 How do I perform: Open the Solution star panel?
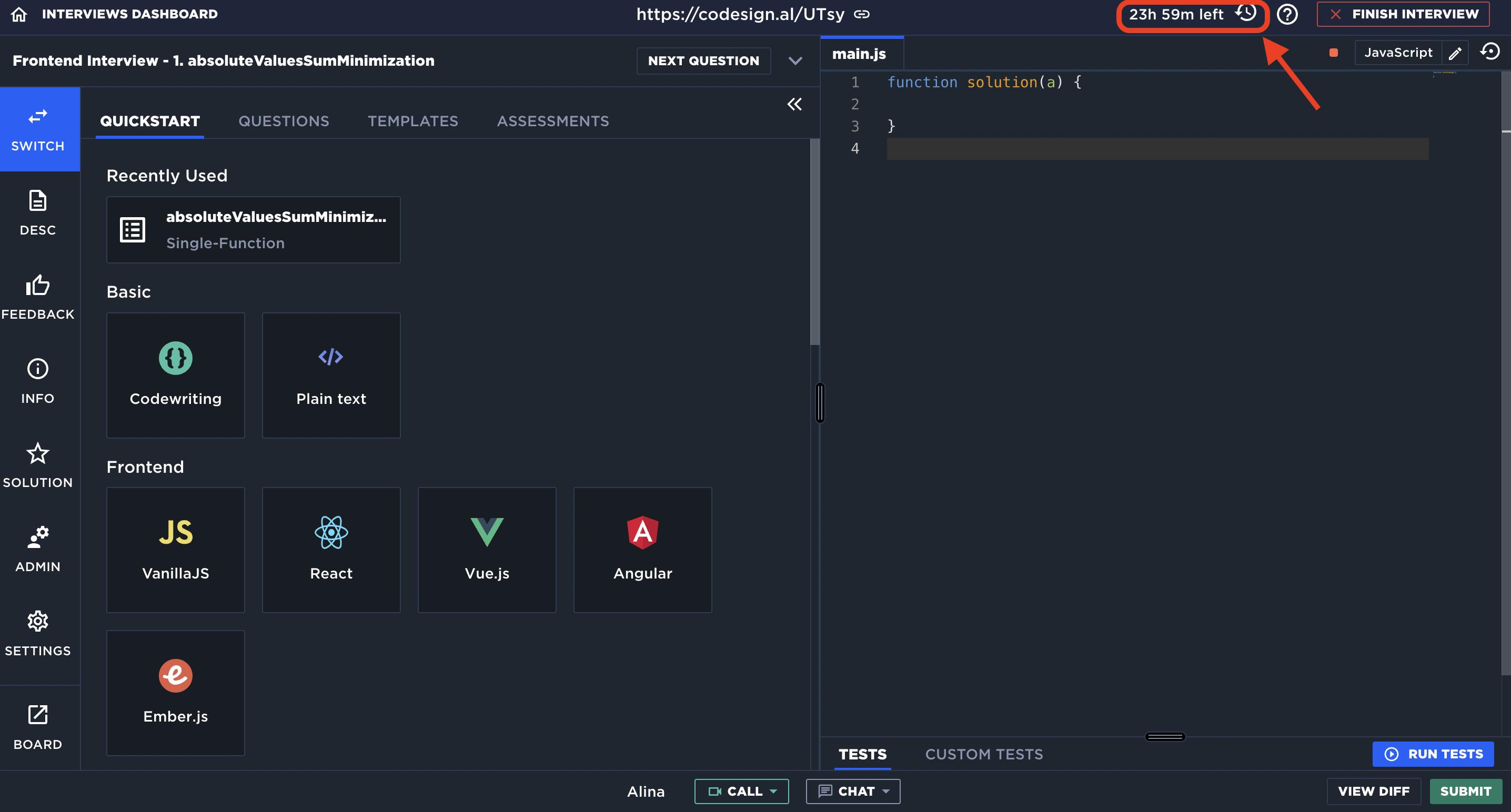tap(38, 465)
